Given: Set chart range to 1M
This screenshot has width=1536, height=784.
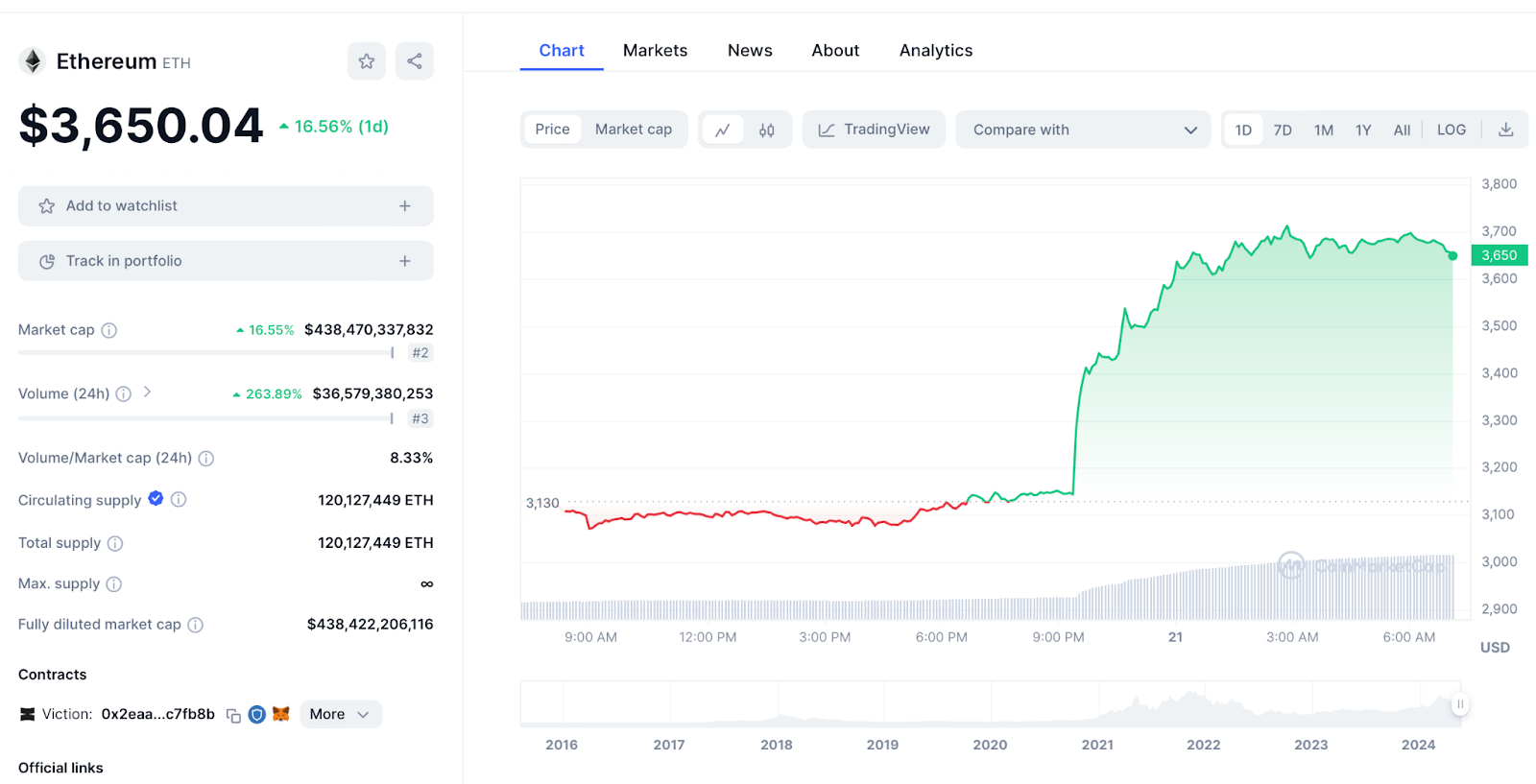Looking at the screenshot, I should 1324,130.
